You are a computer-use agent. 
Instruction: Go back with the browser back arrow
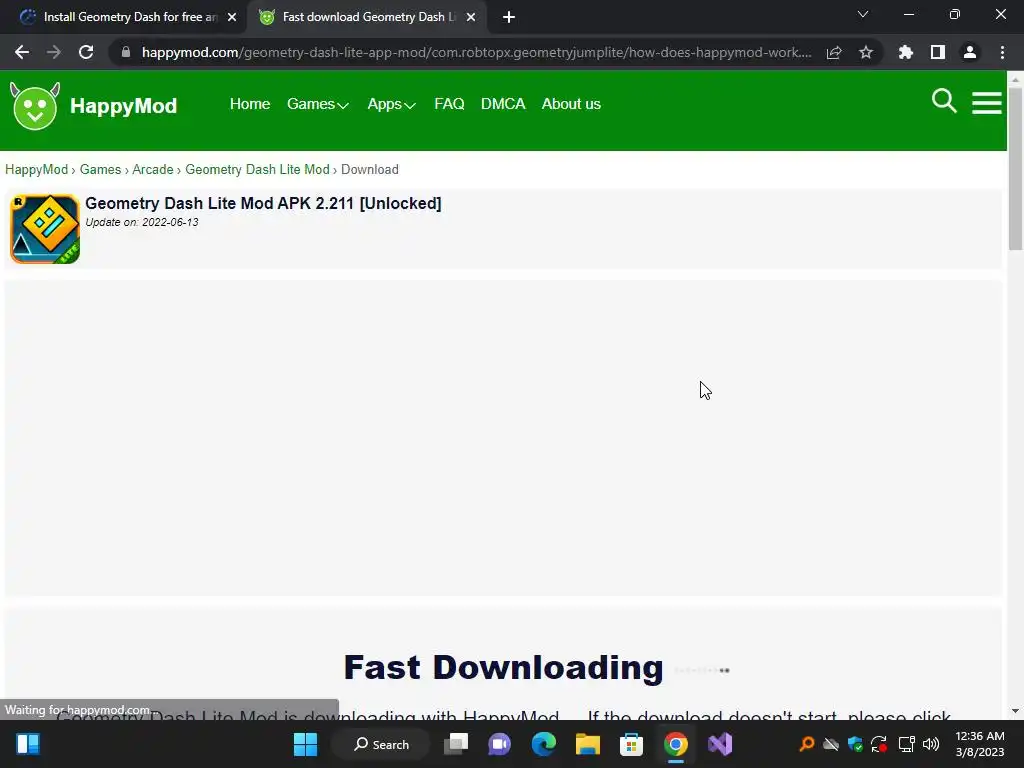(x=22, y=52)
